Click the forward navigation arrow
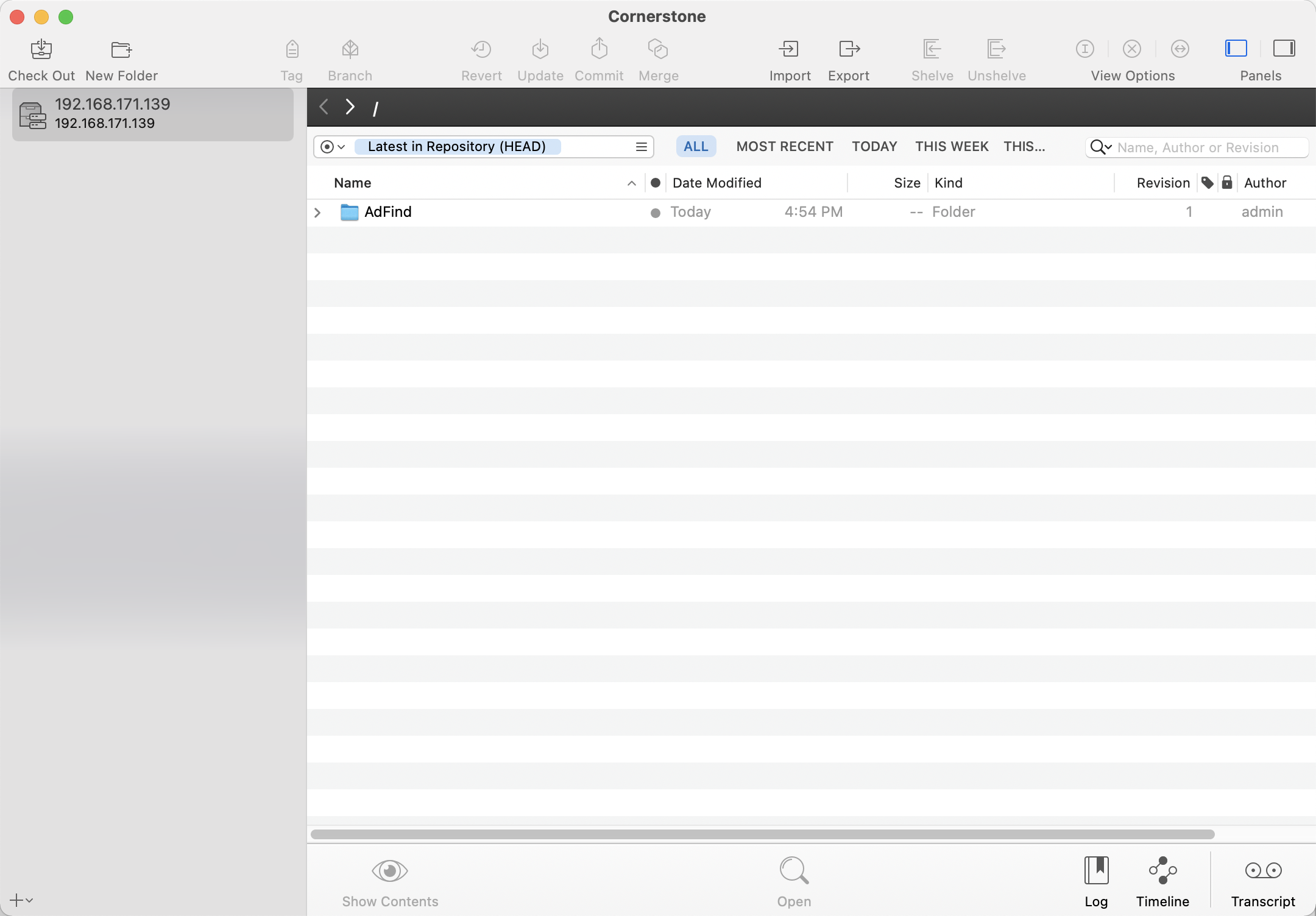 click(350, 107)
